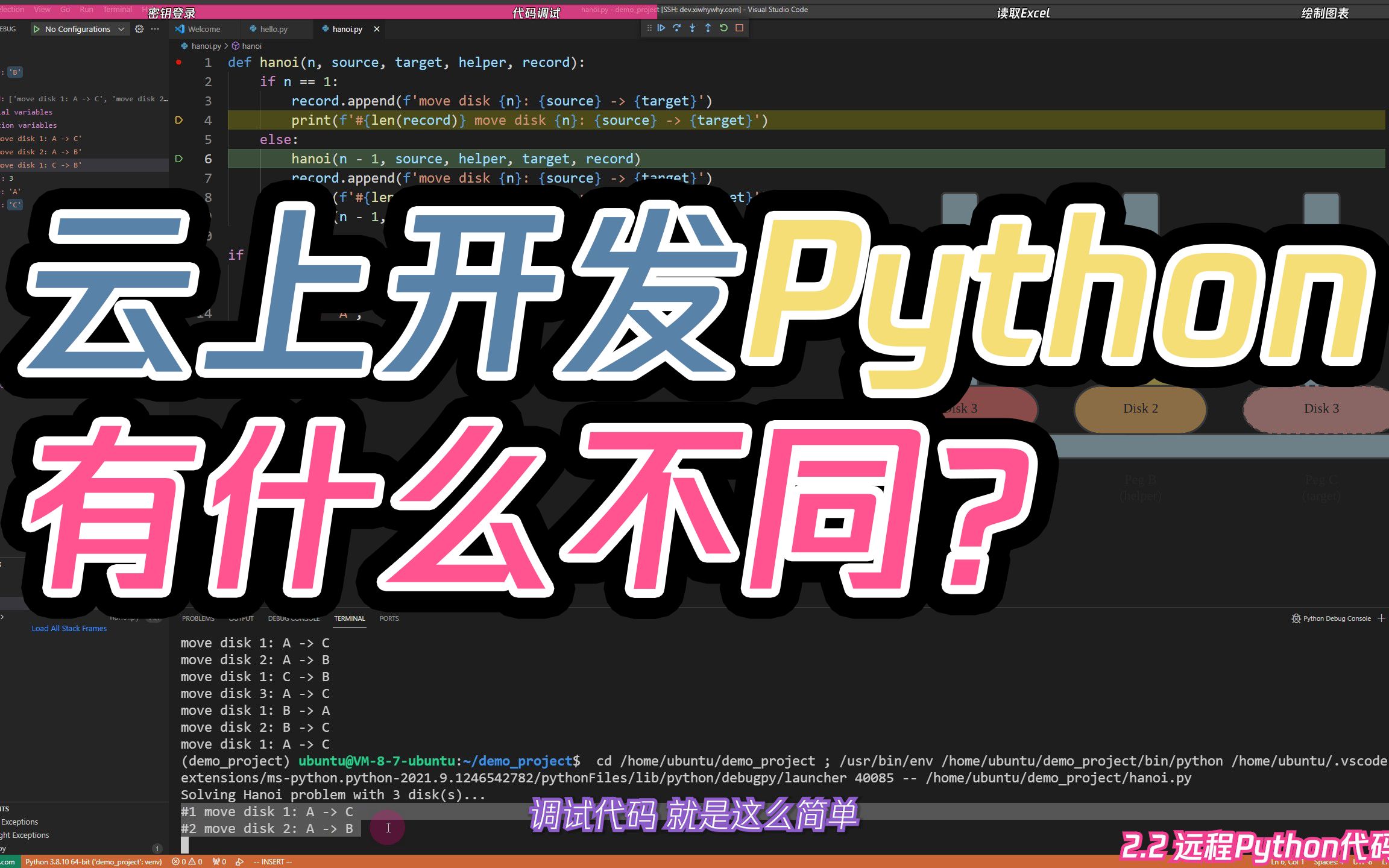Close the hanoi.py editor tab
The width and height of the screenshot is (1389, 868).
click(377, 29)
